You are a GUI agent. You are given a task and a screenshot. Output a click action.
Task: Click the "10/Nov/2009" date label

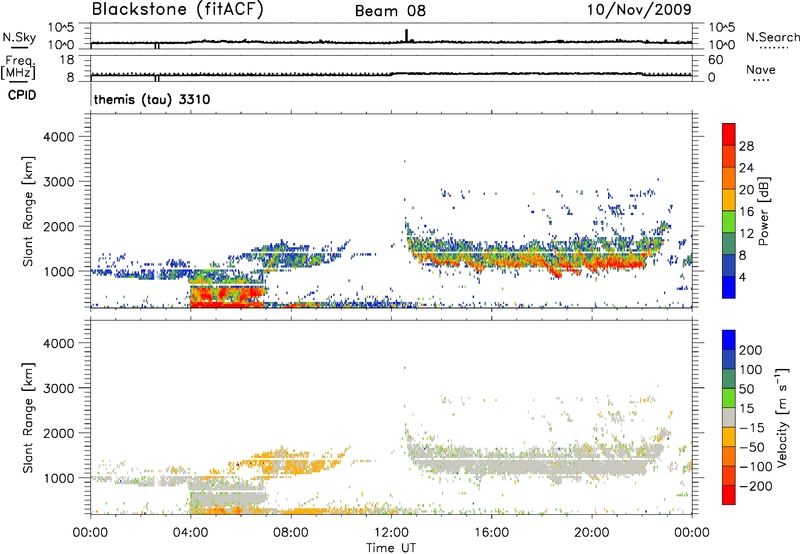[x=639, y=9]
